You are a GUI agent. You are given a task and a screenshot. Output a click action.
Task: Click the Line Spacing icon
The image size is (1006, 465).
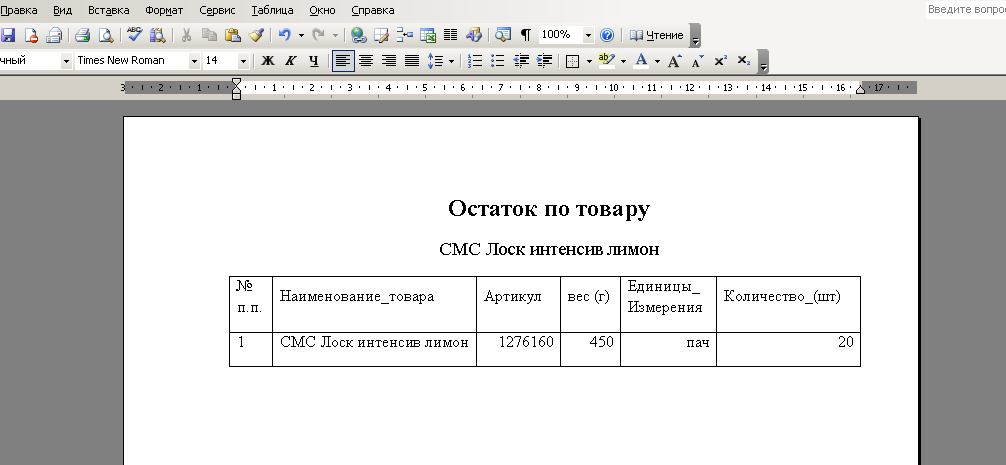pyautogui.click(x=436, y=61)
